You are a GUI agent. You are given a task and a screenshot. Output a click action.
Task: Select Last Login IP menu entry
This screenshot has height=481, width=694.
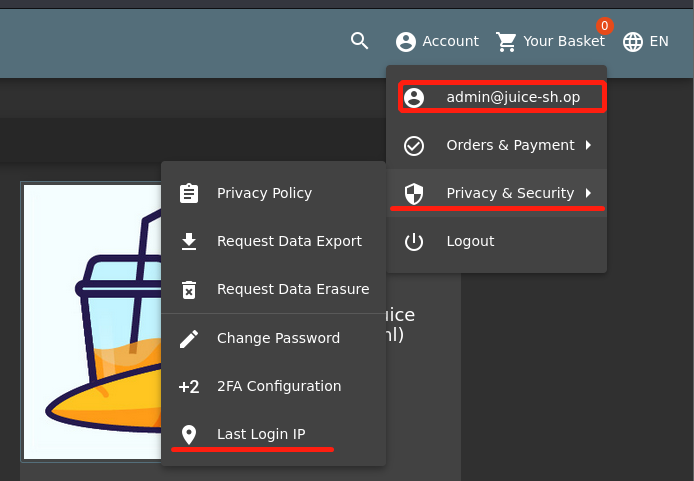tap(261, 434)
